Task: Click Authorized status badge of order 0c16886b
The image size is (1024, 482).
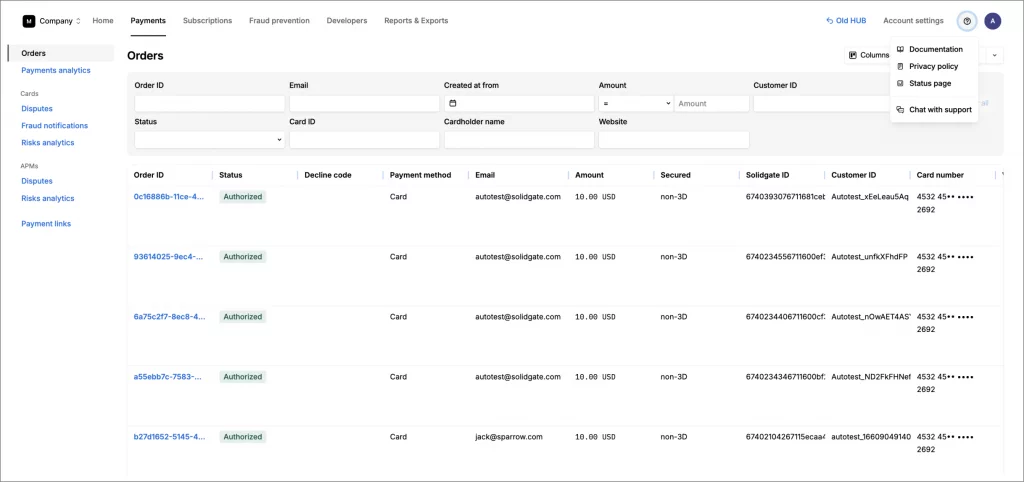Action: (242, 196)
